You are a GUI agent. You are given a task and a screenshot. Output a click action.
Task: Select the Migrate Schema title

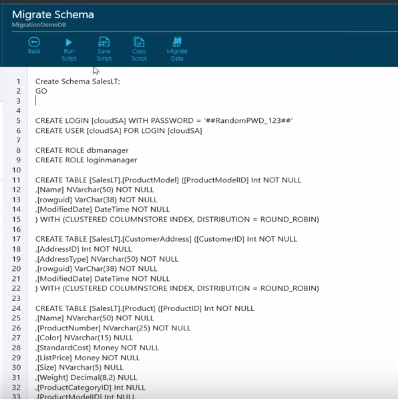(53, 15)
